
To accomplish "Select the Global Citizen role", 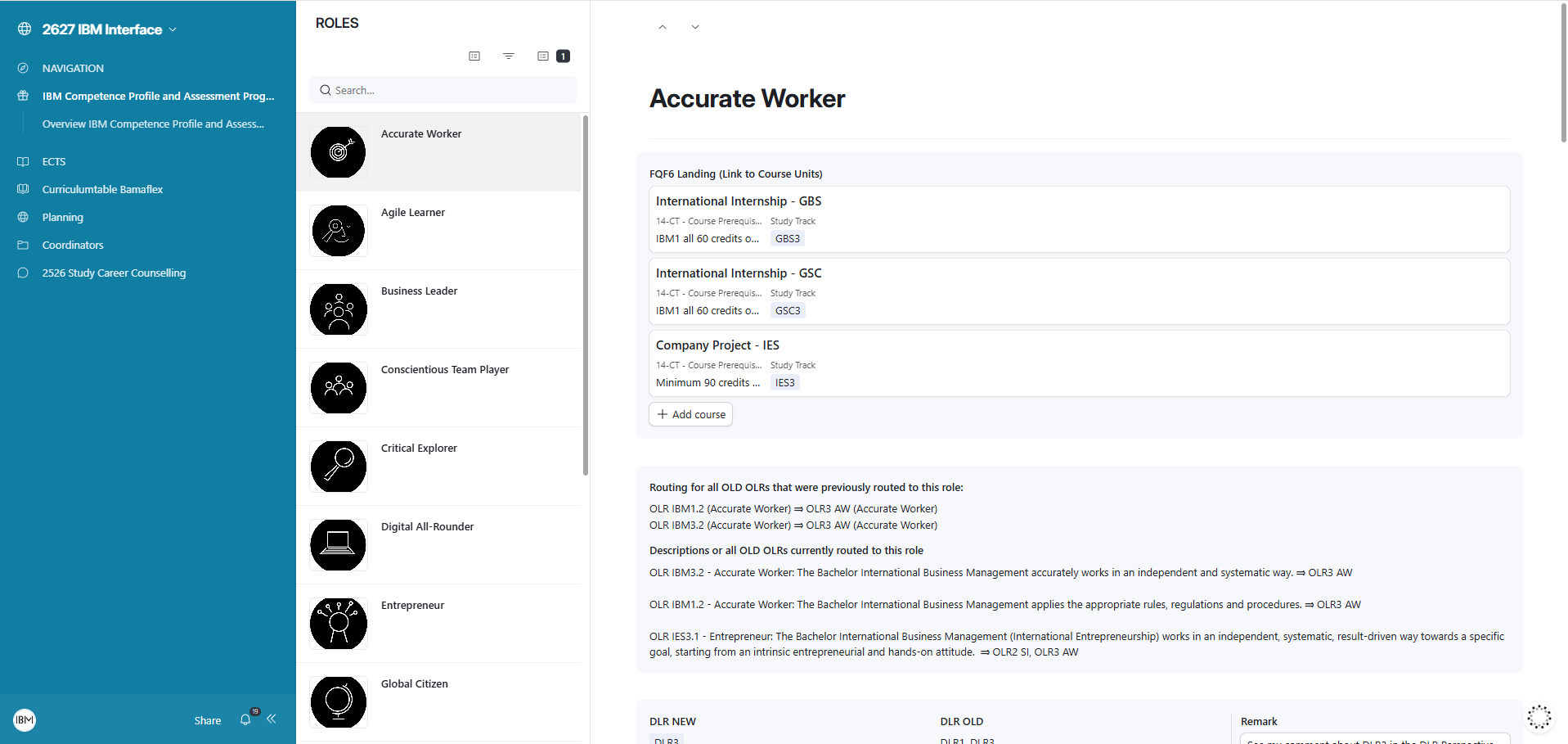I will pyautogui.click(x=438, y=702).
